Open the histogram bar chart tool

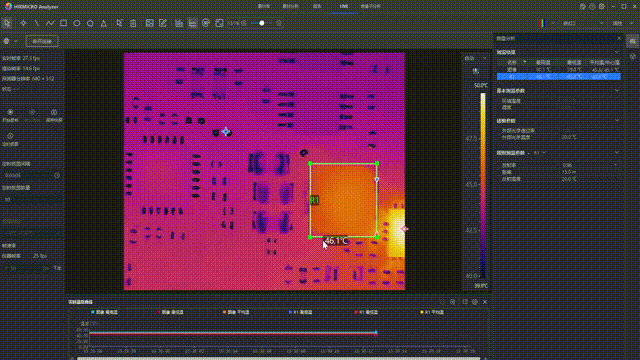click(179, 23)
